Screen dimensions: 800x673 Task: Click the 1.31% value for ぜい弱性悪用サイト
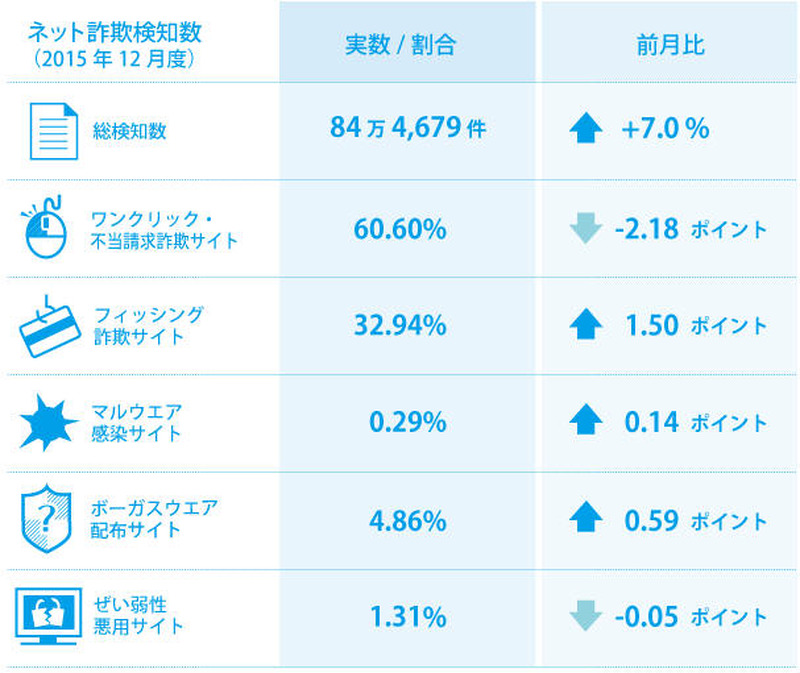tap(407, 618)
